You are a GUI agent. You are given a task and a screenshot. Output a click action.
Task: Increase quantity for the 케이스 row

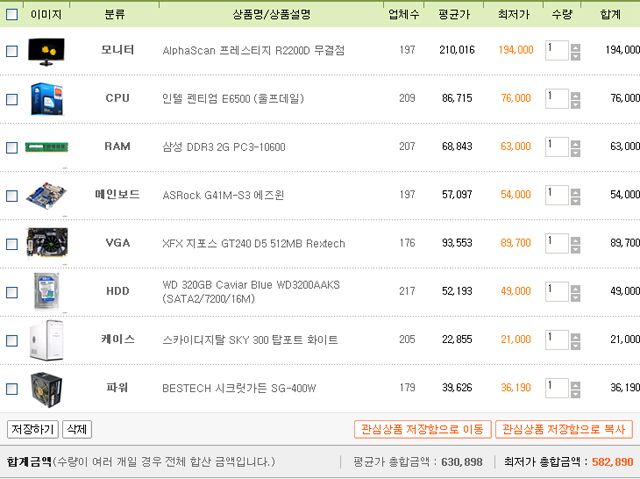pyautogui.click(x=576, y=337)
